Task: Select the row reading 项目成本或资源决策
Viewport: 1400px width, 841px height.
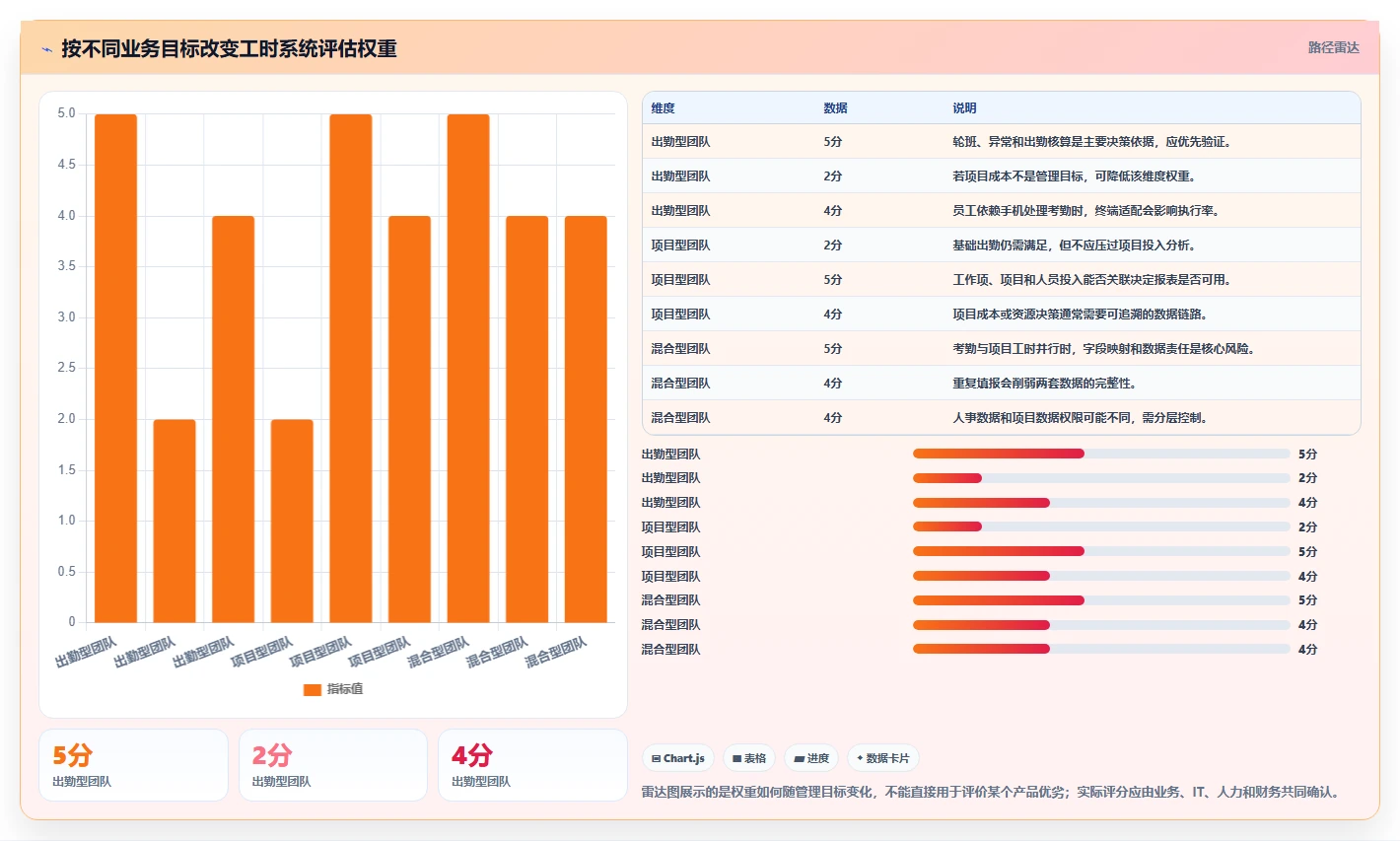Action: click(1002, 315)
